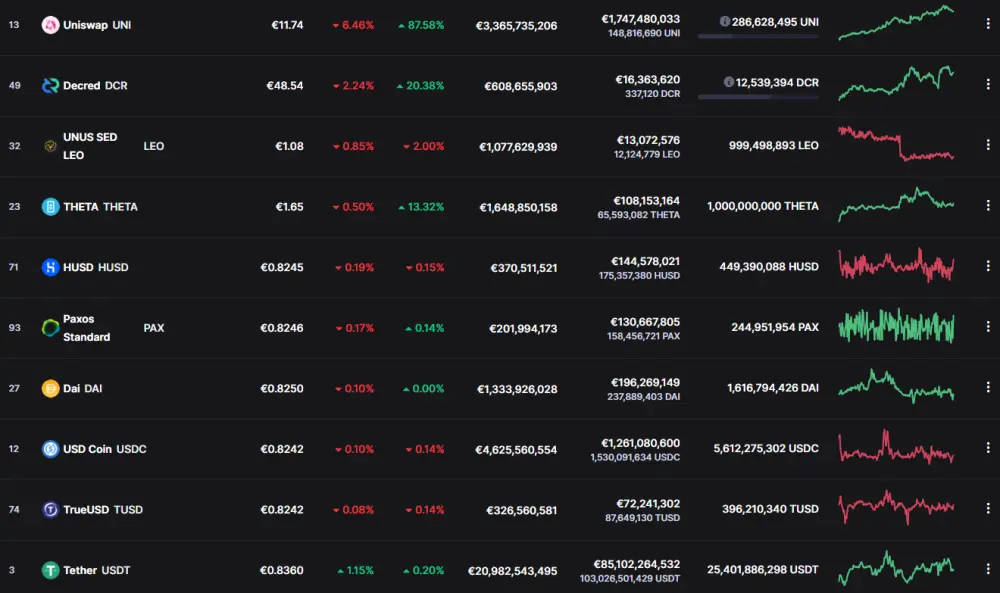Click the info icon beside DCR supply

click(x=728, y=82)
